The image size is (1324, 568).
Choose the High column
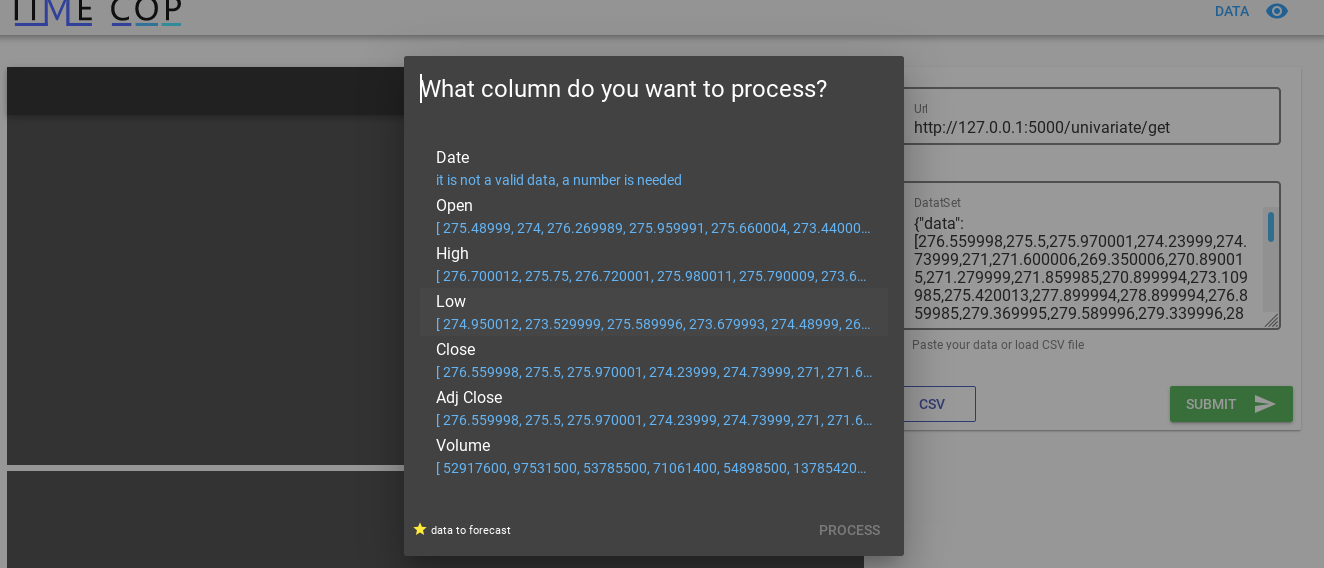pos(452,254)
